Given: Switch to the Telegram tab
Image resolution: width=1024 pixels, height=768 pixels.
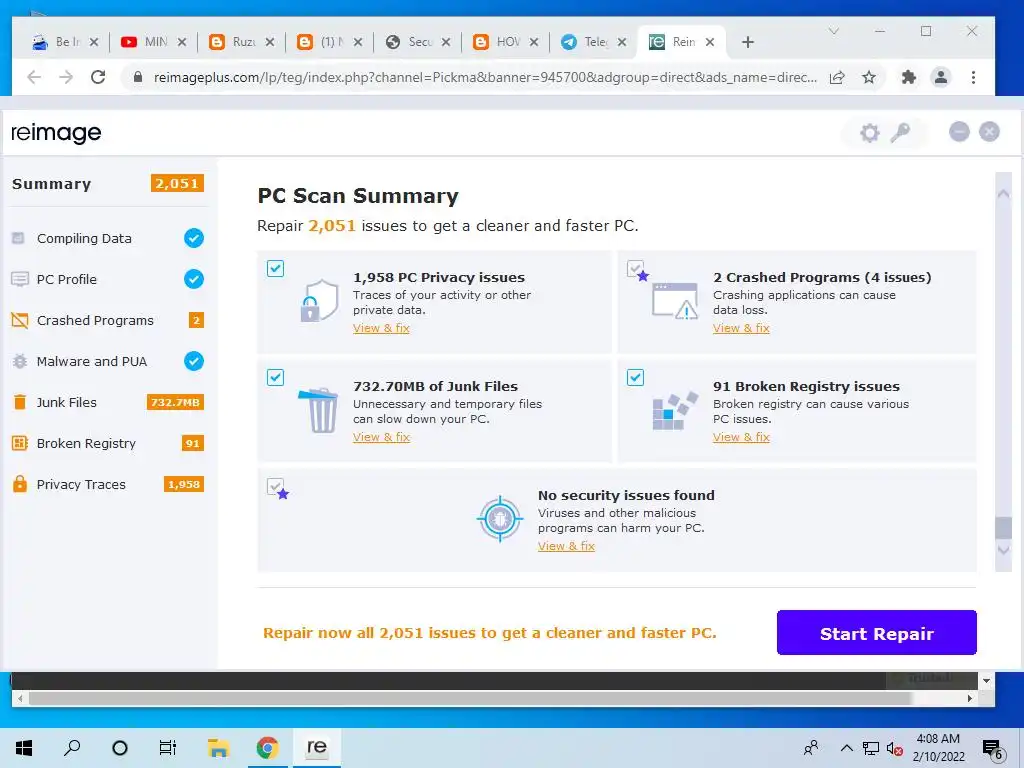Looking at the screenshot, I should pyautogui.click(x=594, y=42).
